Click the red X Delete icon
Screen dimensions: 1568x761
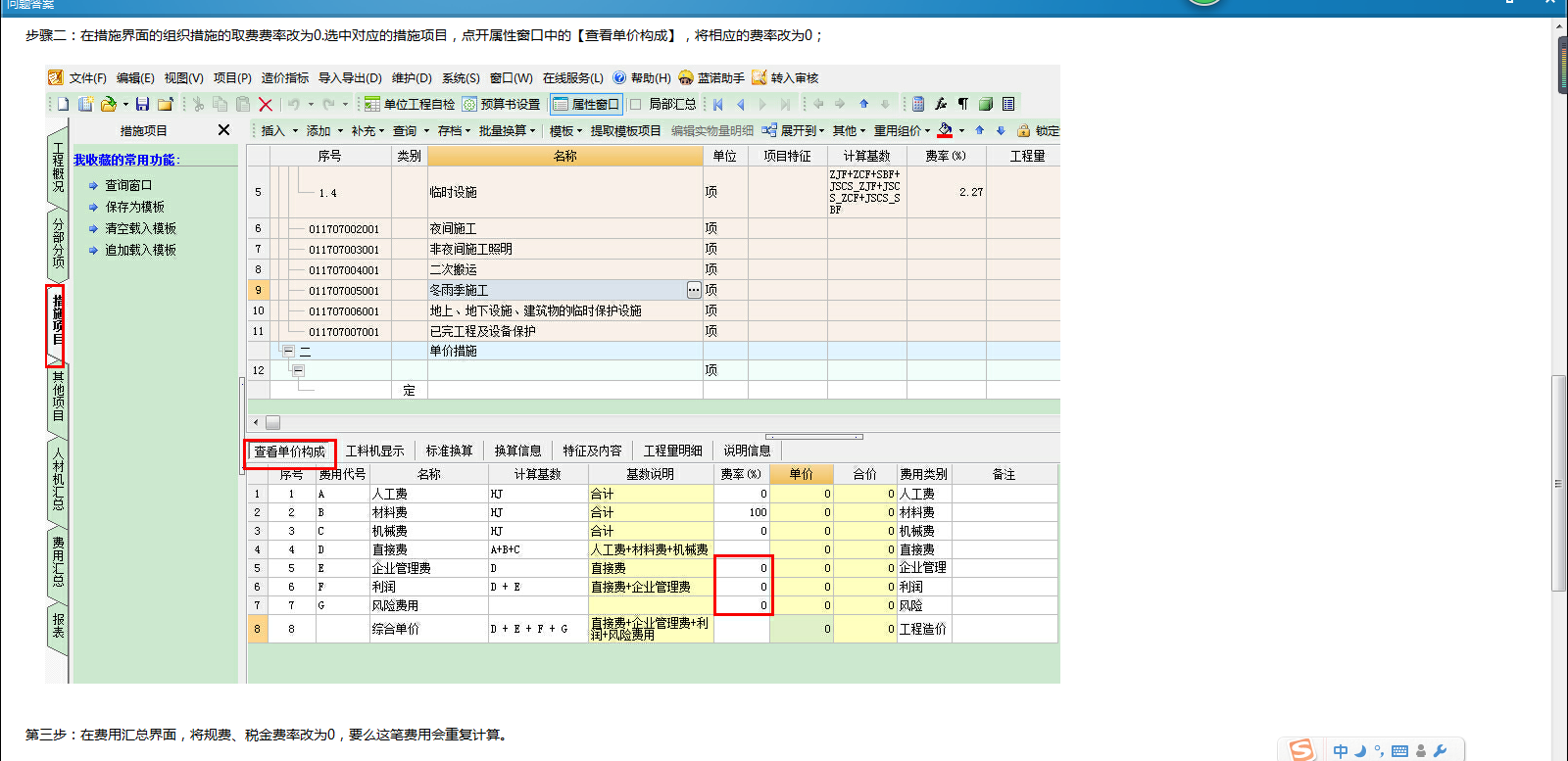pos(265,104)
